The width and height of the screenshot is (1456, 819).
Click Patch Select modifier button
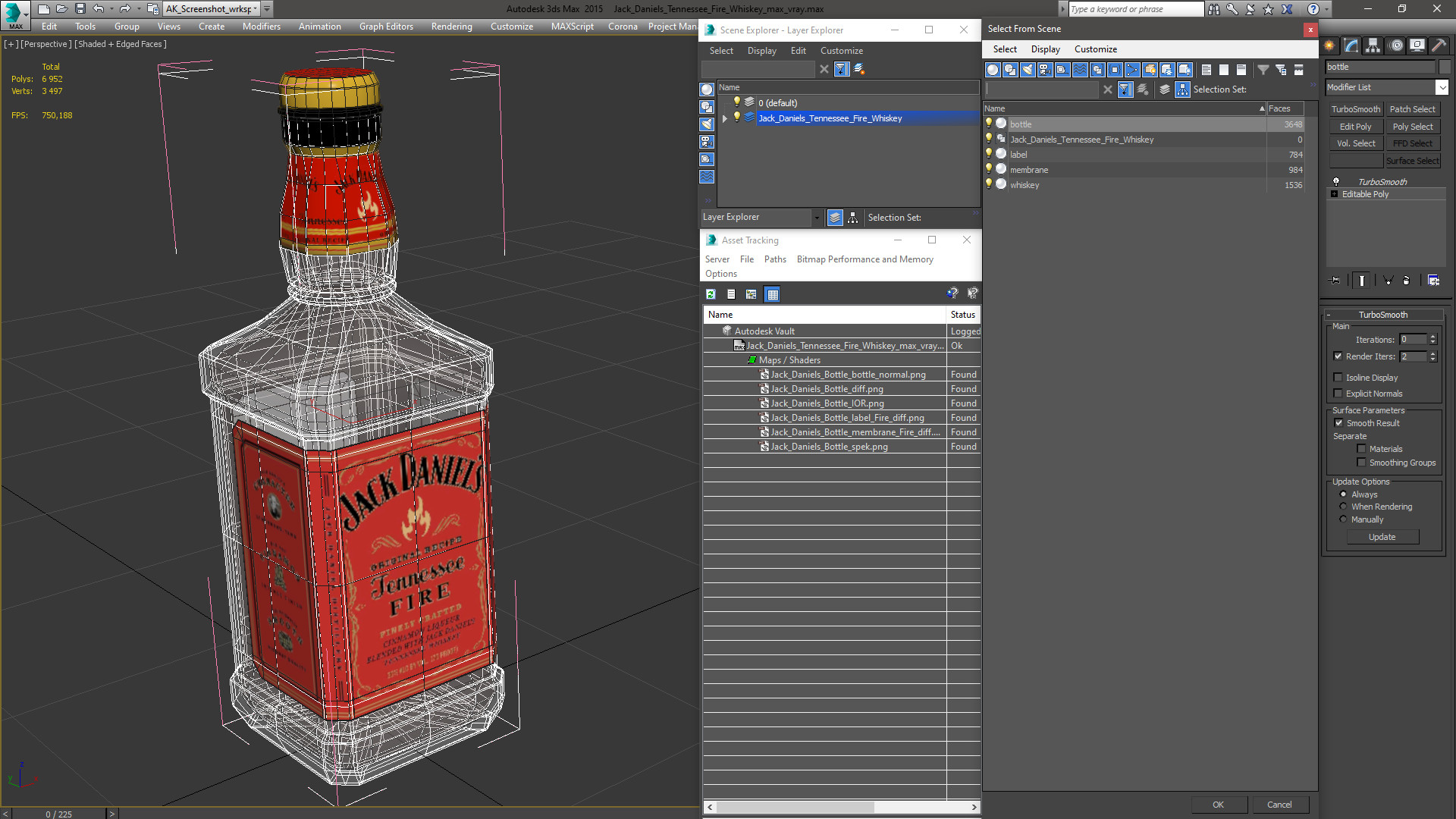(x=1412, y=109)
